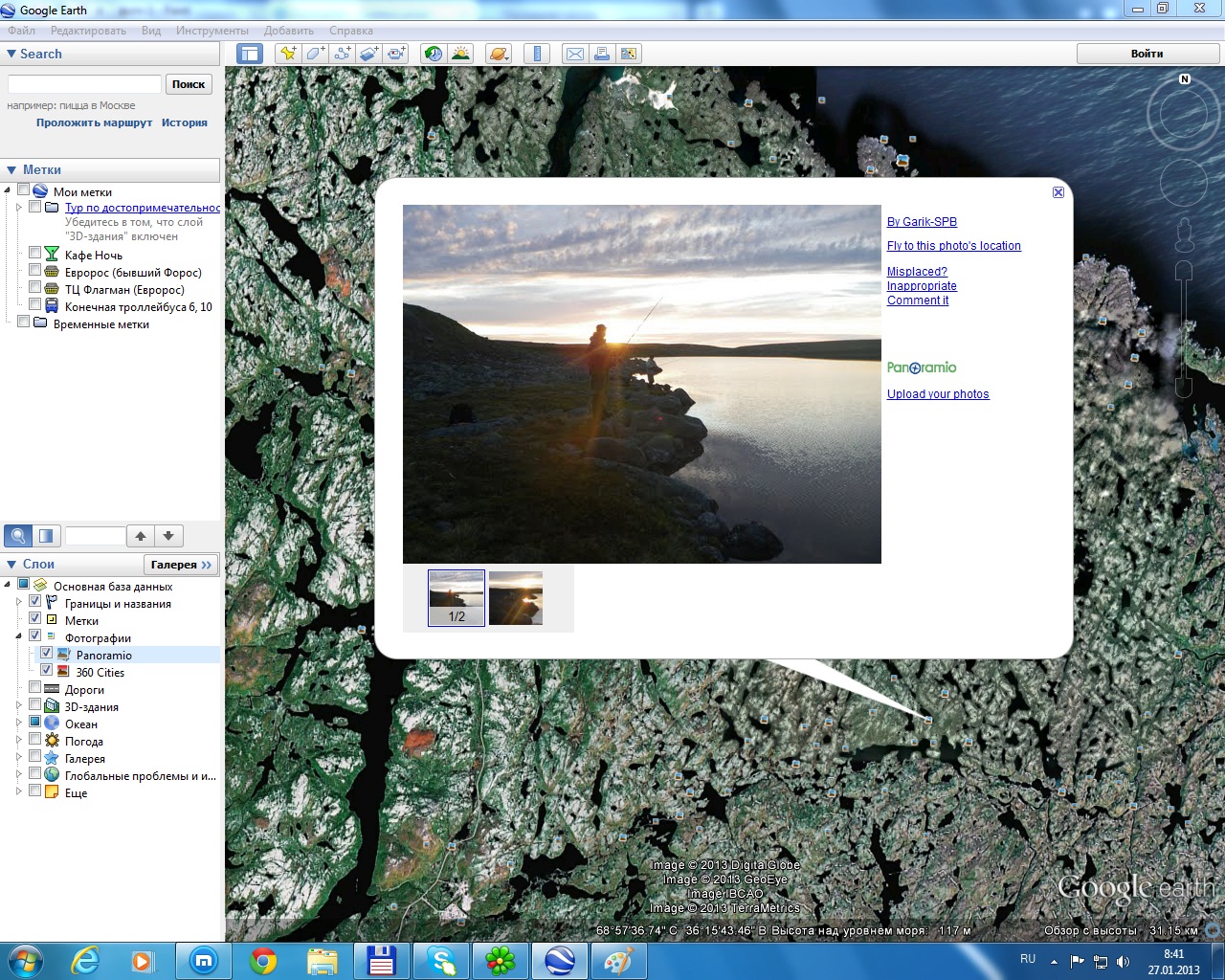
Task: Collapse the Фотографии layer node
Action: (x=19, y=636)
